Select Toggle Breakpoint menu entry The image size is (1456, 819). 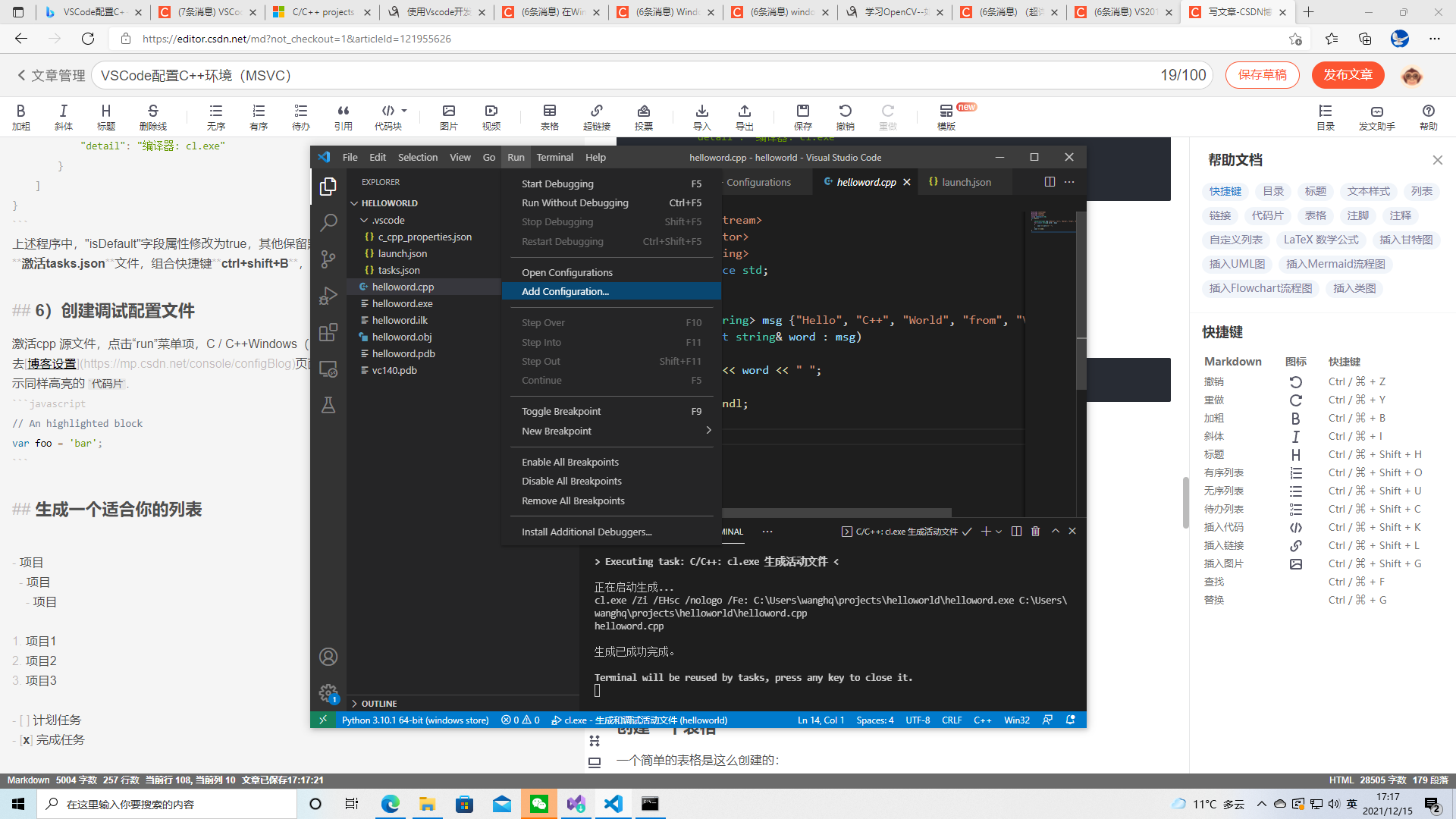tap(611, 411)
